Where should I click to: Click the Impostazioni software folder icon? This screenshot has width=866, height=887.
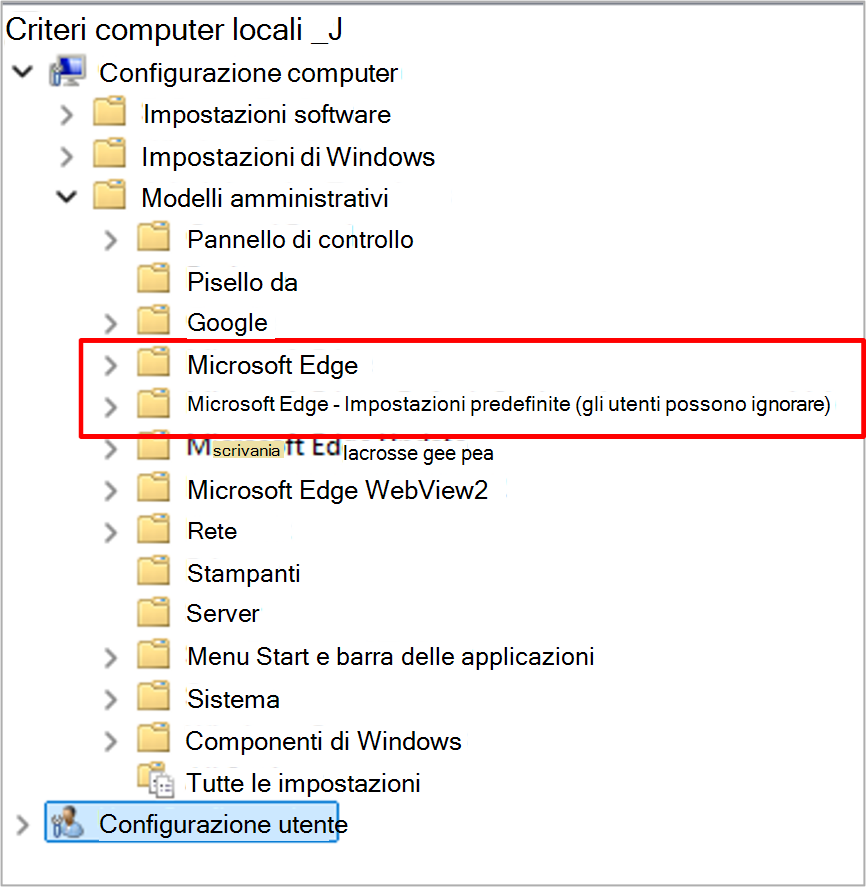(x=109, y=111)
